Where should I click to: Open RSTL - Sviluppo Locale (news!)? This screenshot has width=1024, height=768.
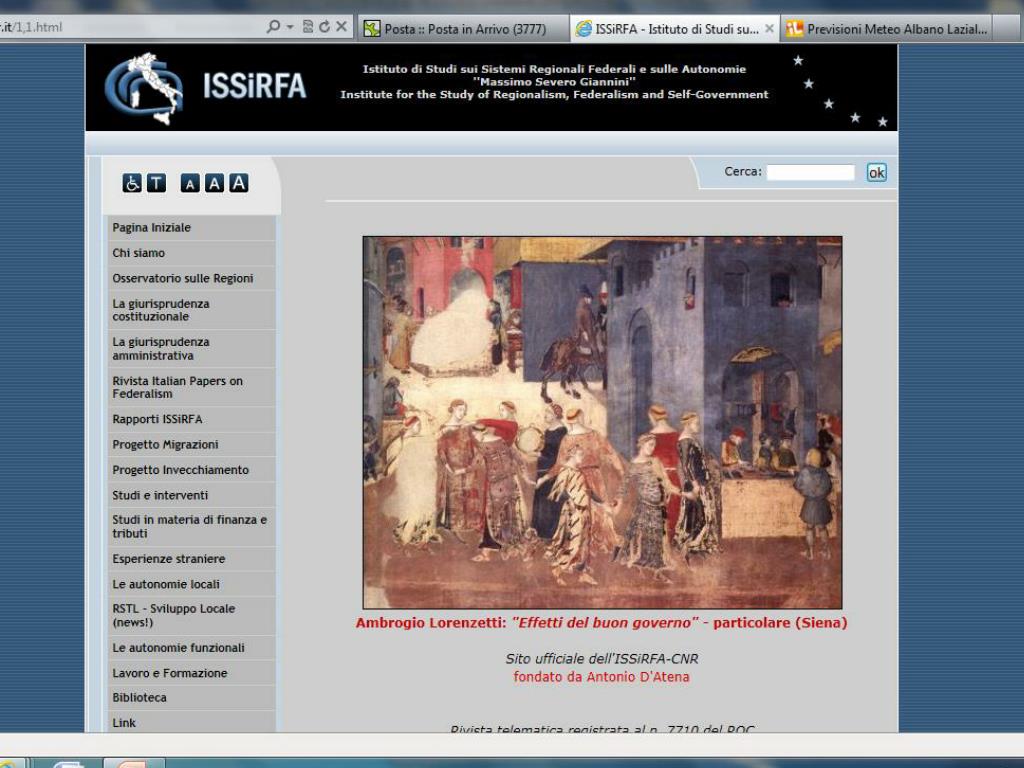(x=191, y=616)
